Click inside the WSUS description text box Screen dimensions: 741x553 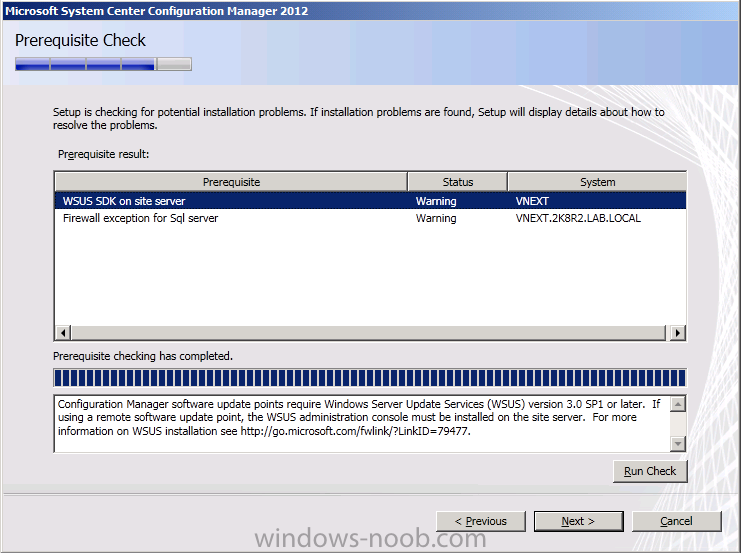362,424
